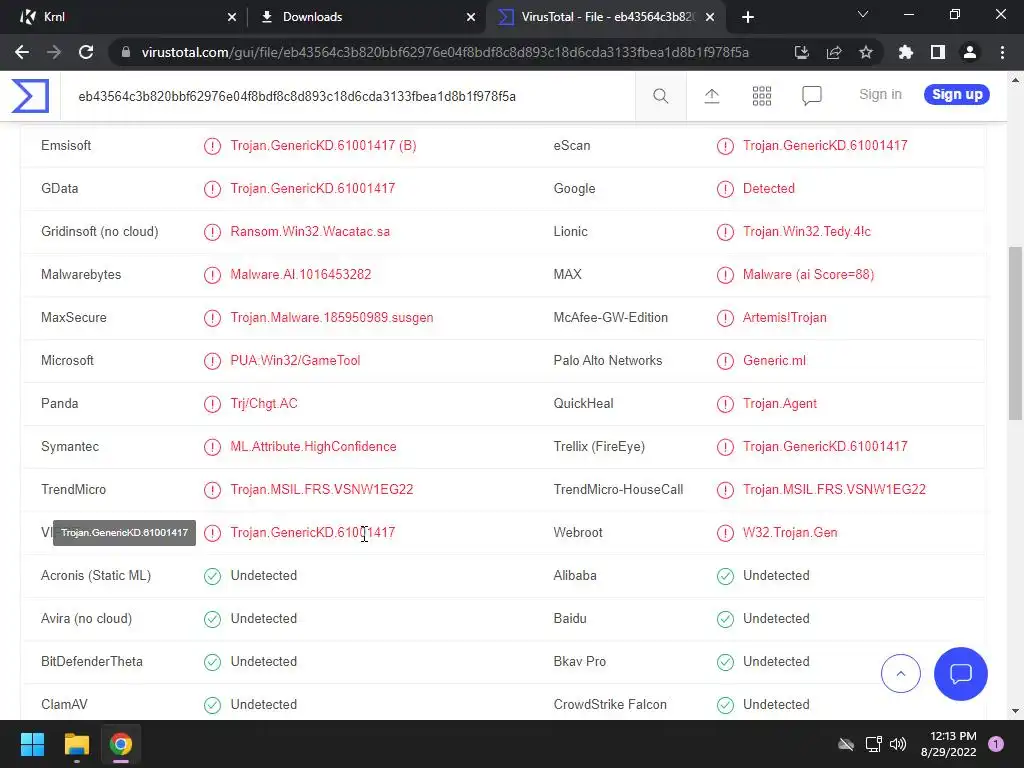
Task: Click the VirusTotal logo icon
Action: click(30, 96)
